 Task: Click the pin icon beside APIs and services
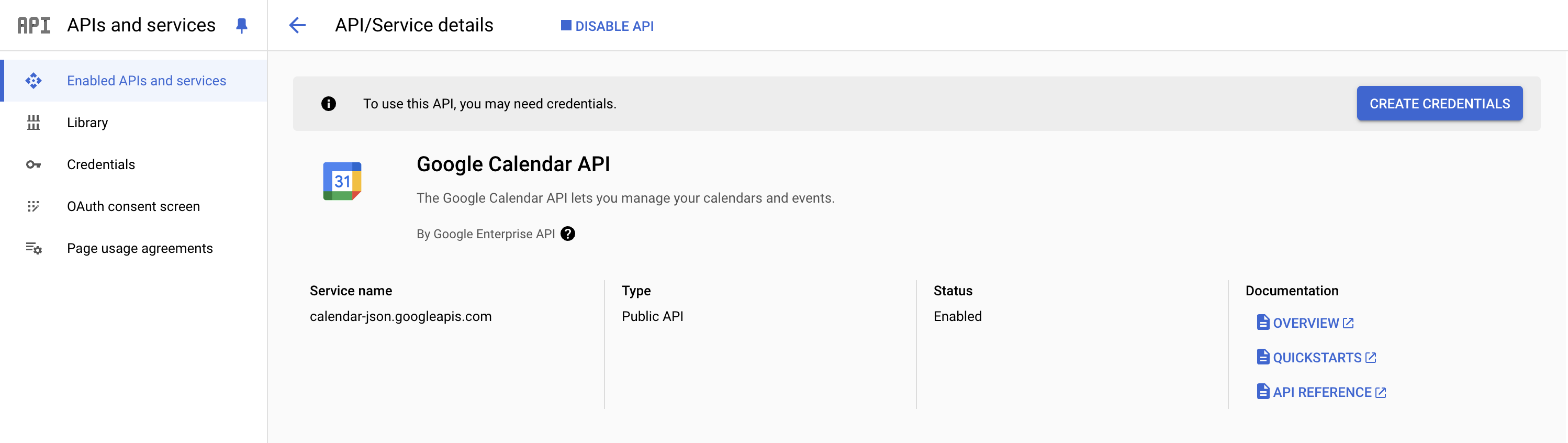[242, 26]
